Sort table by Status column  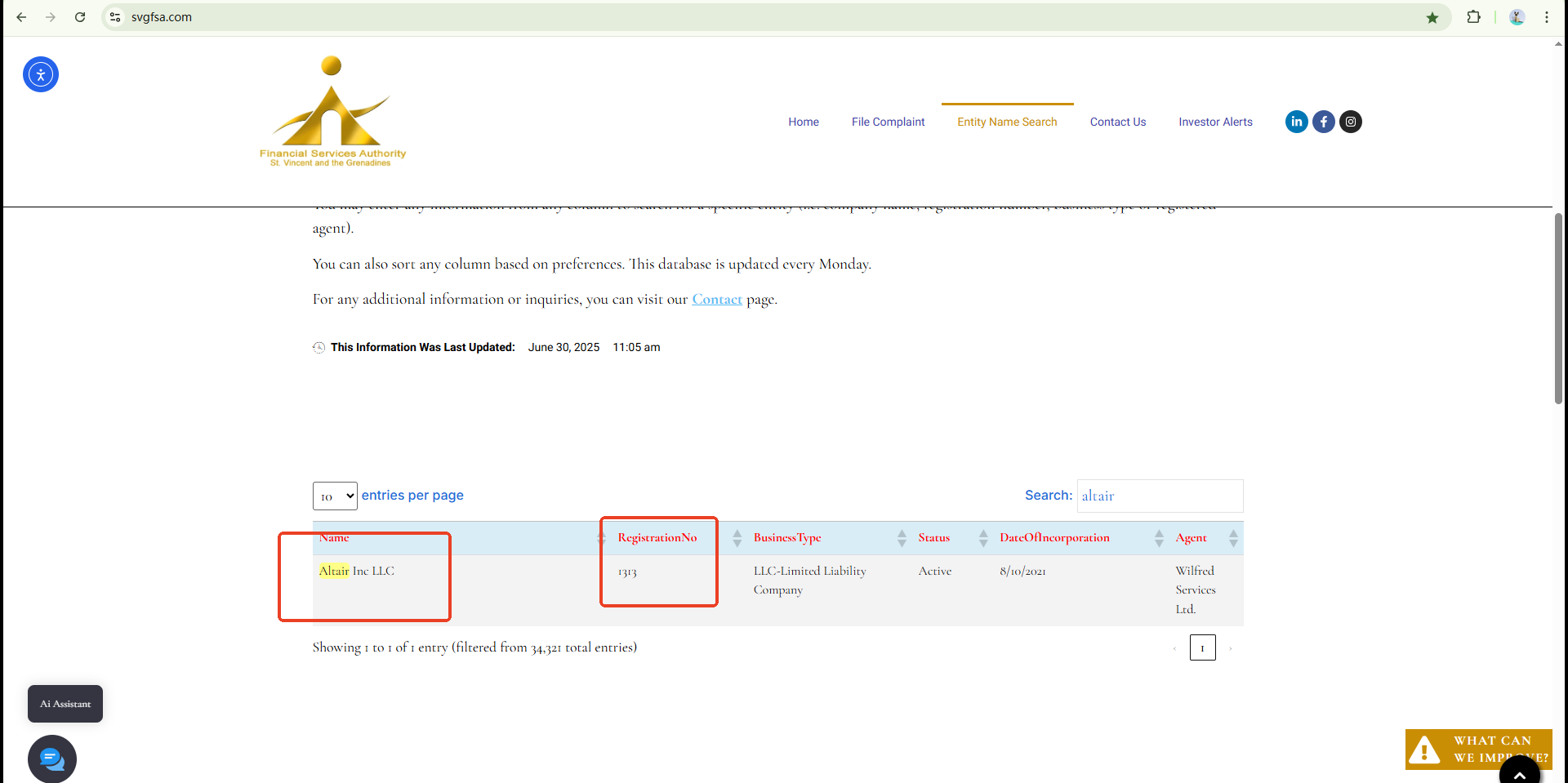coord(934,537)
